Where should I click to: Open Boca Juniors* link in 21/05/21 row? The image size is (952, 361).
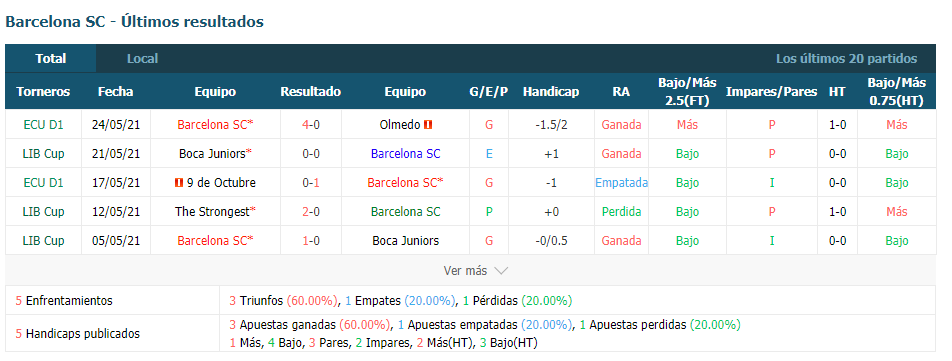click(x=216, y=154)
